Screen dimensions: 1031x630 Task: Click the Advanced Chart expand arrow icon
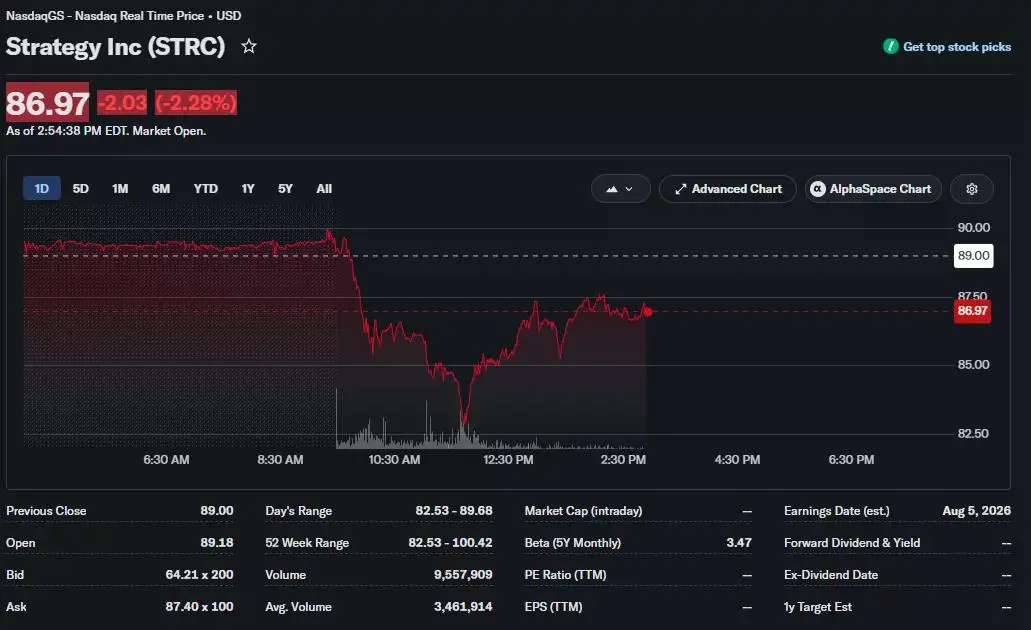click(x=681, y=189)
